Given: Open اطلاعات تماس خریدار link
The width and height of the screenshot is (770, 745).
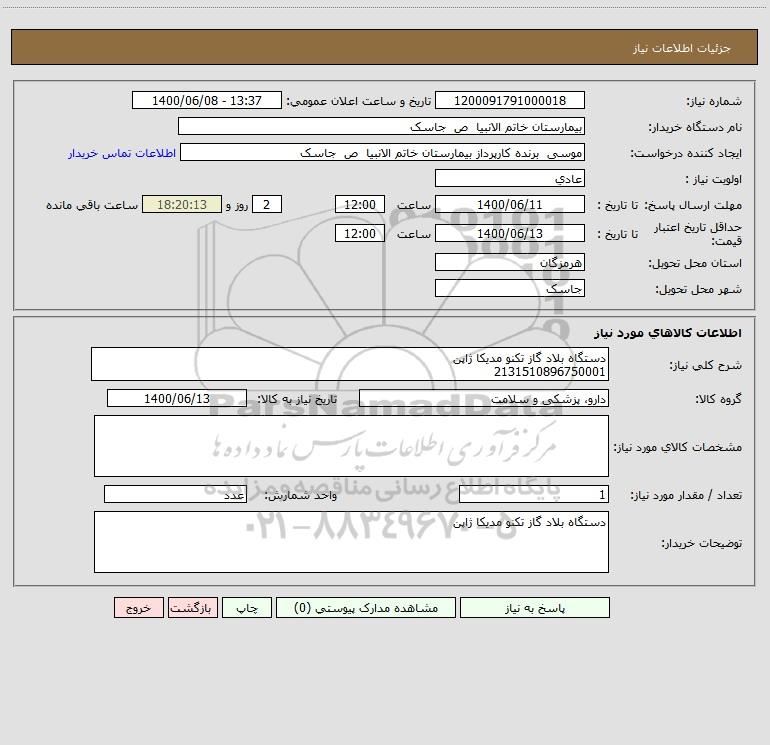Looking at the screenshot, I should [122, 153].
